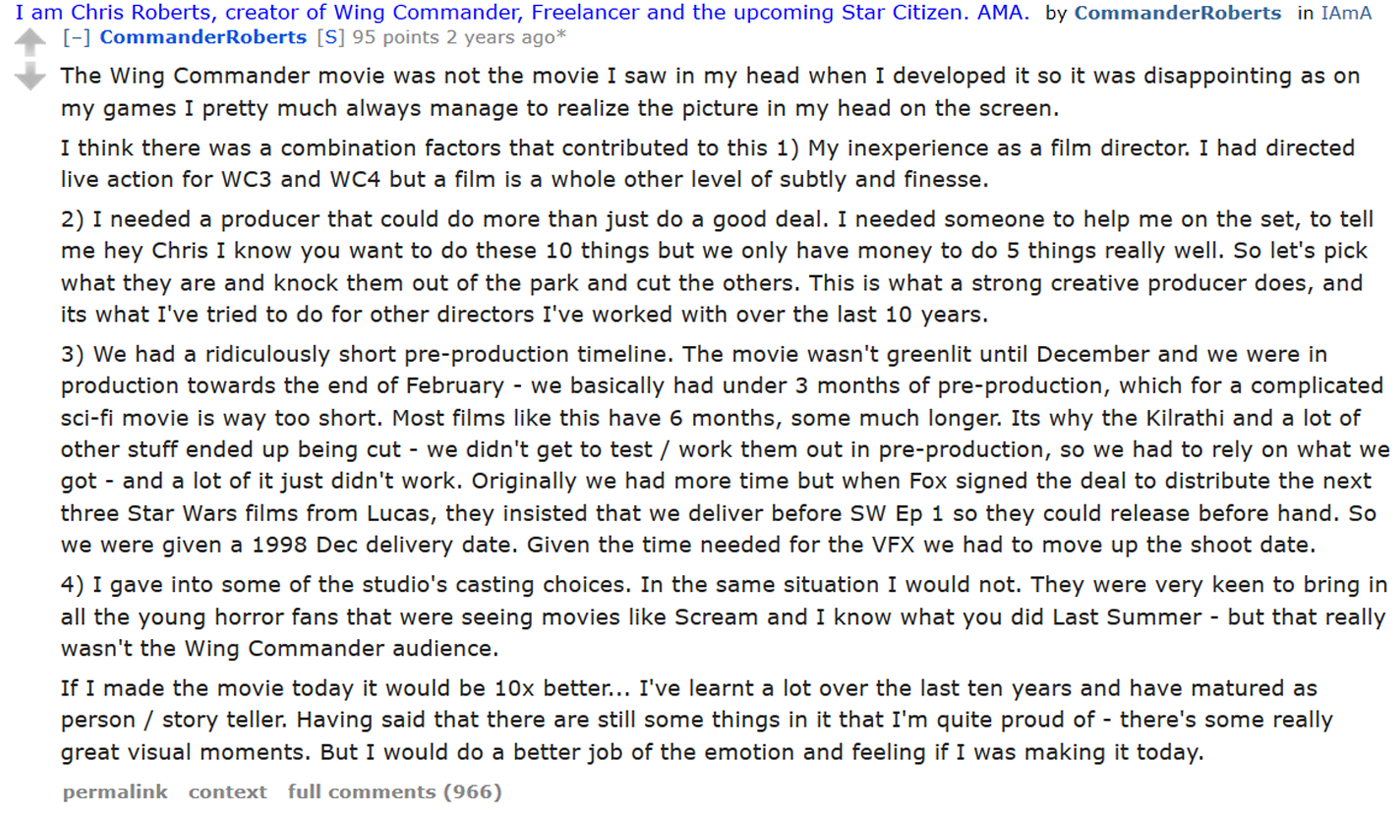
Task: Open the CommanderRoberts link after 'by' in the header
Action: click(1178, 13)
